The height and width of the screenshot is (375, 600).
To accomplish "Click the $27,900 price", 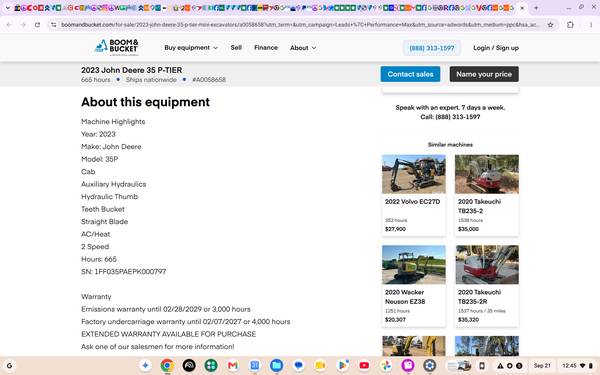I will (x=395, y=229).
